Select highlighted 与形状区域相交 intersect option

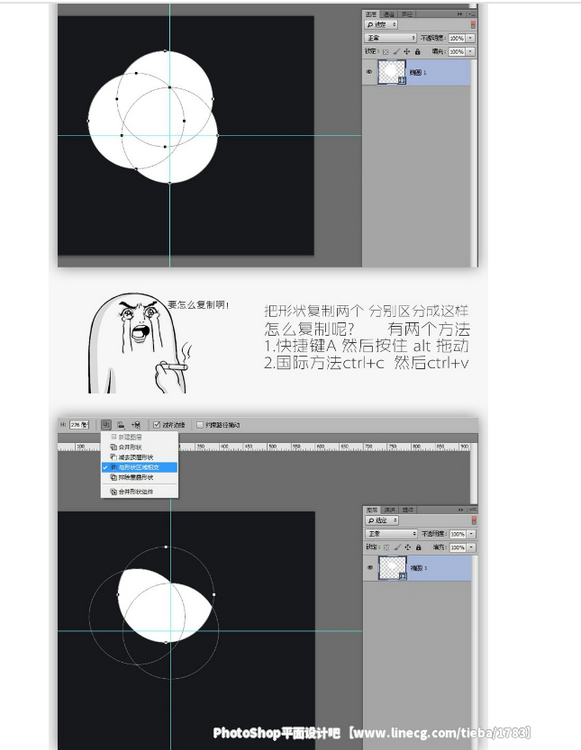[x=139, y=467]
